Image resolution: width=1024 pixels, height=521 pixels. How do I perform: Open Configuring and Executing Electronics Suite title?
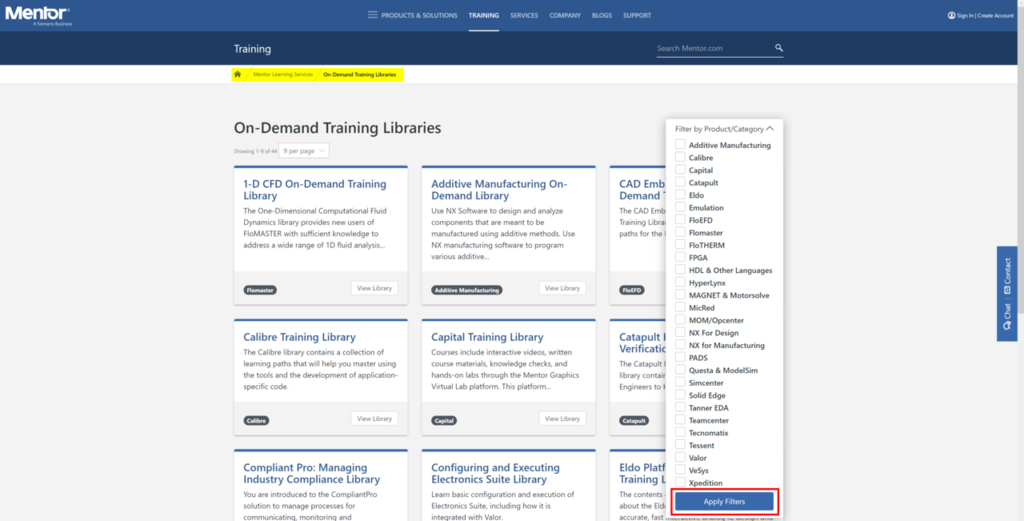[496, 473]
